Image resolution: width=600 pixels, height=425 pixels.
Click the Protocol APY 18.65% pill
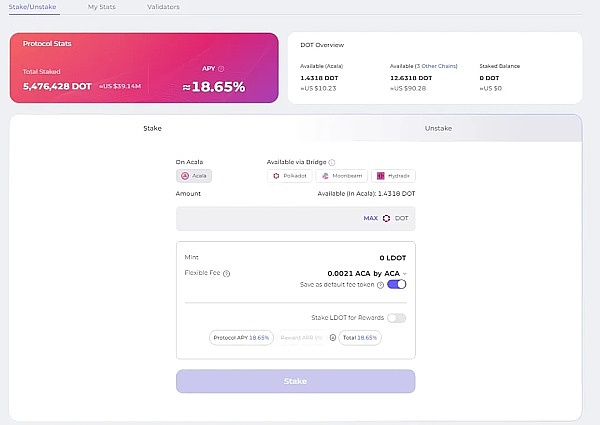click(x=241, y=338)
